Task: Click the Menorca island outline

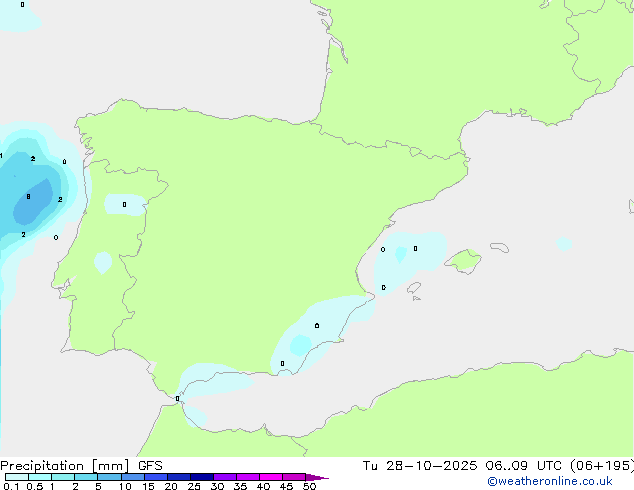Action: tap(500, 247)
